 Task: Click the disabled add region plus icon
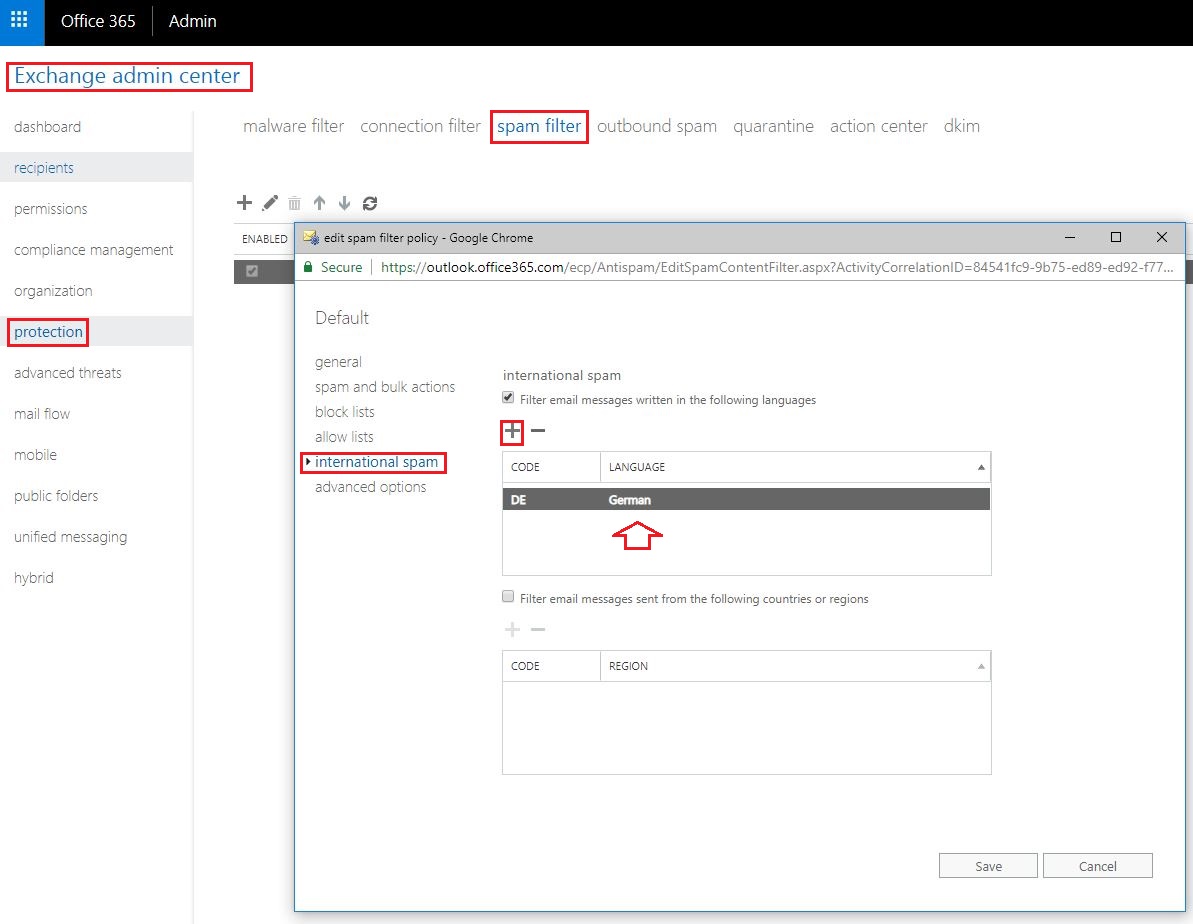pos(513,629)
